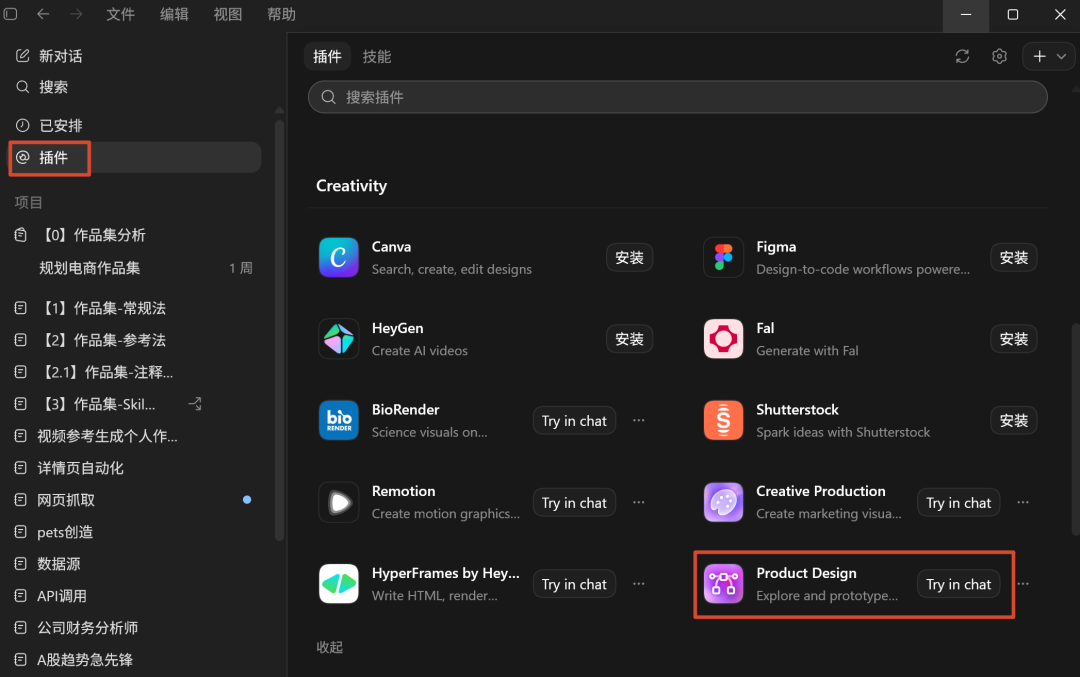Click the Product Design plugin icon
The image size is (1080, 677).
[723, 584]
